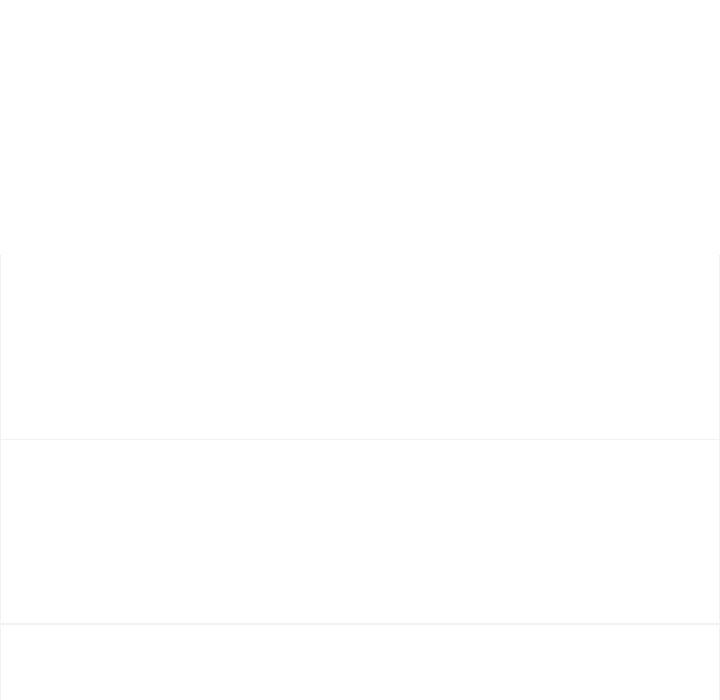Click the table's left border line
The width and height of the screenshot is (720, 700).
(x=0, y=477)
